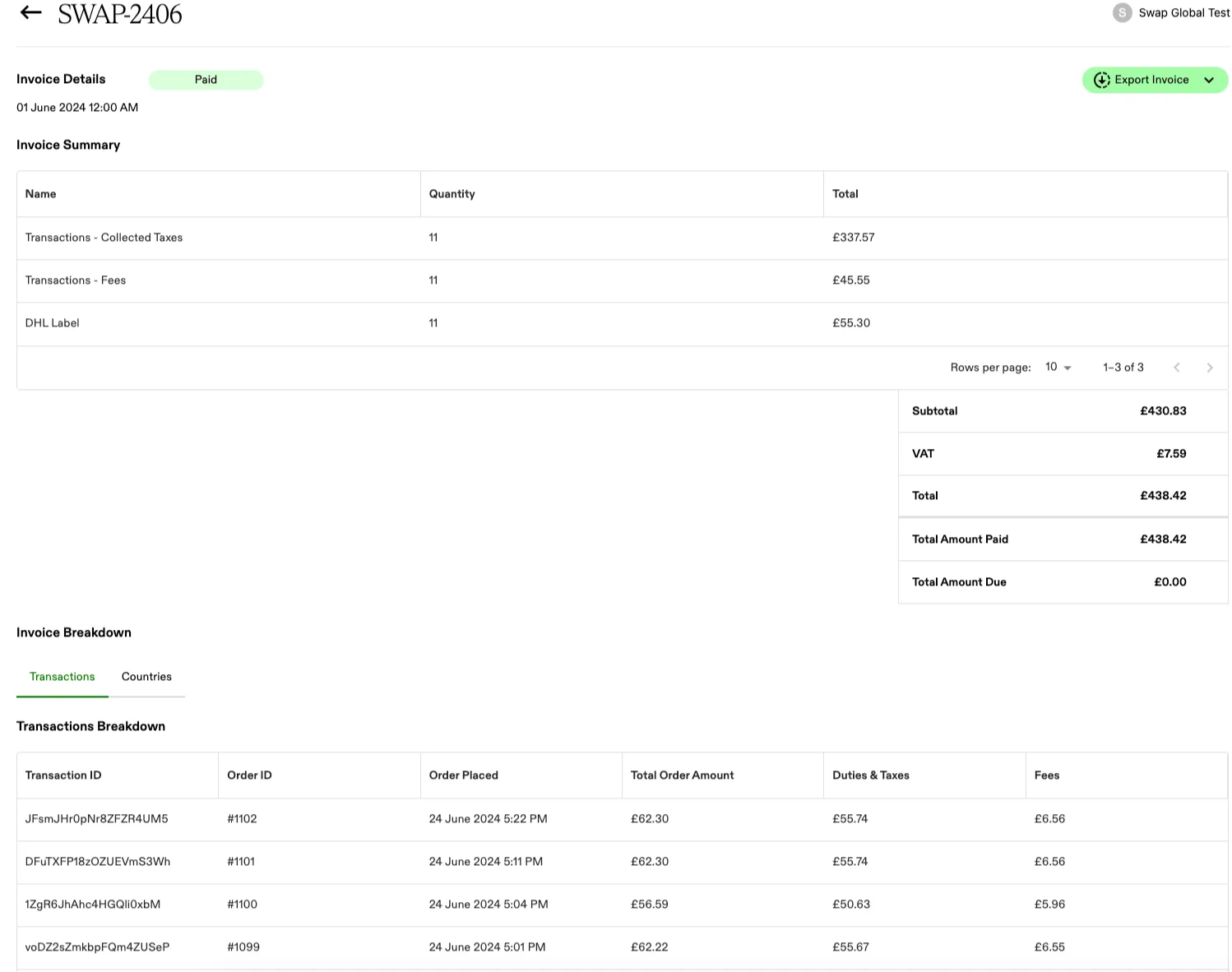Switch to the Countries tab

[x=146, y=677]
